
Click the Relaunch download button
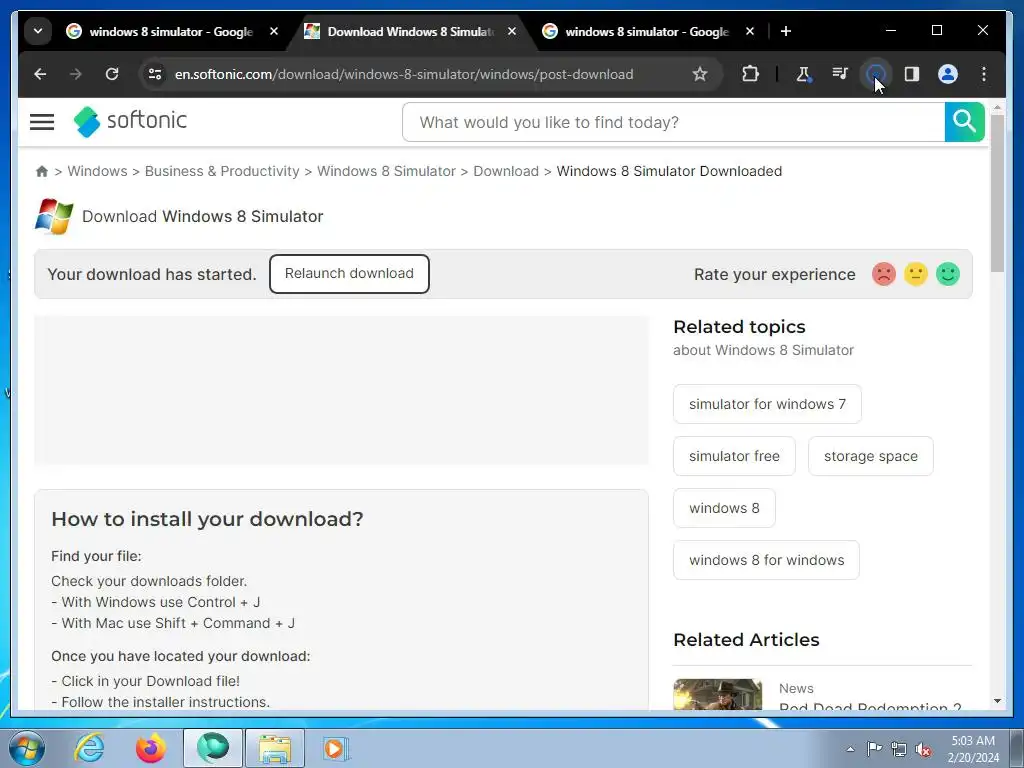point(349,274)
